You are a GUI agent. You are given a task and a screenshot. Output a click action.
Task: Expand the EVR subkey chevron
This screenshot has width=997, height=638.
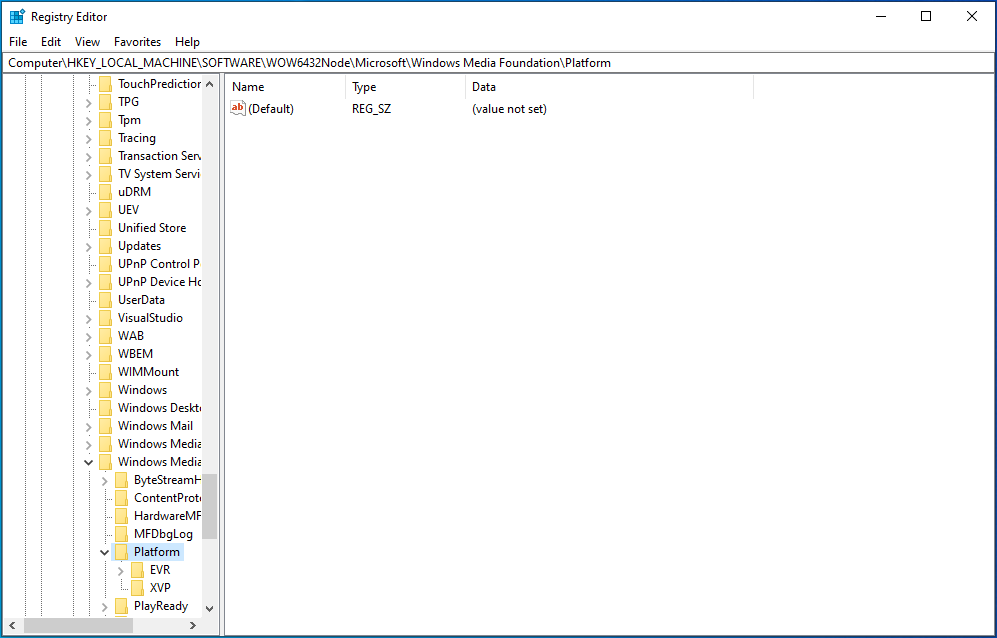pyautogui.click(x=119, y=569)
